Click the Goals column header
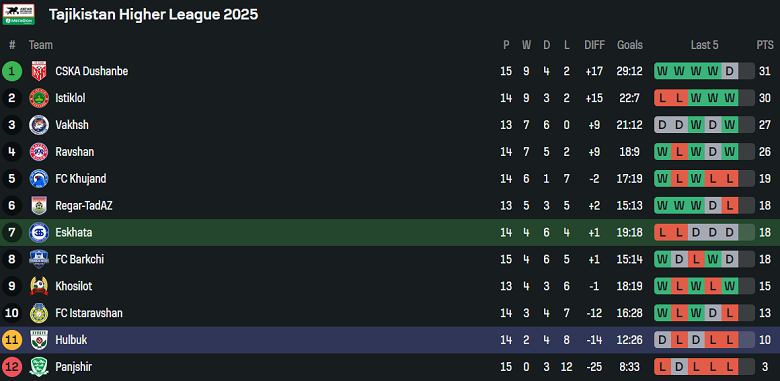780x381 pixels. click(630, 45)
